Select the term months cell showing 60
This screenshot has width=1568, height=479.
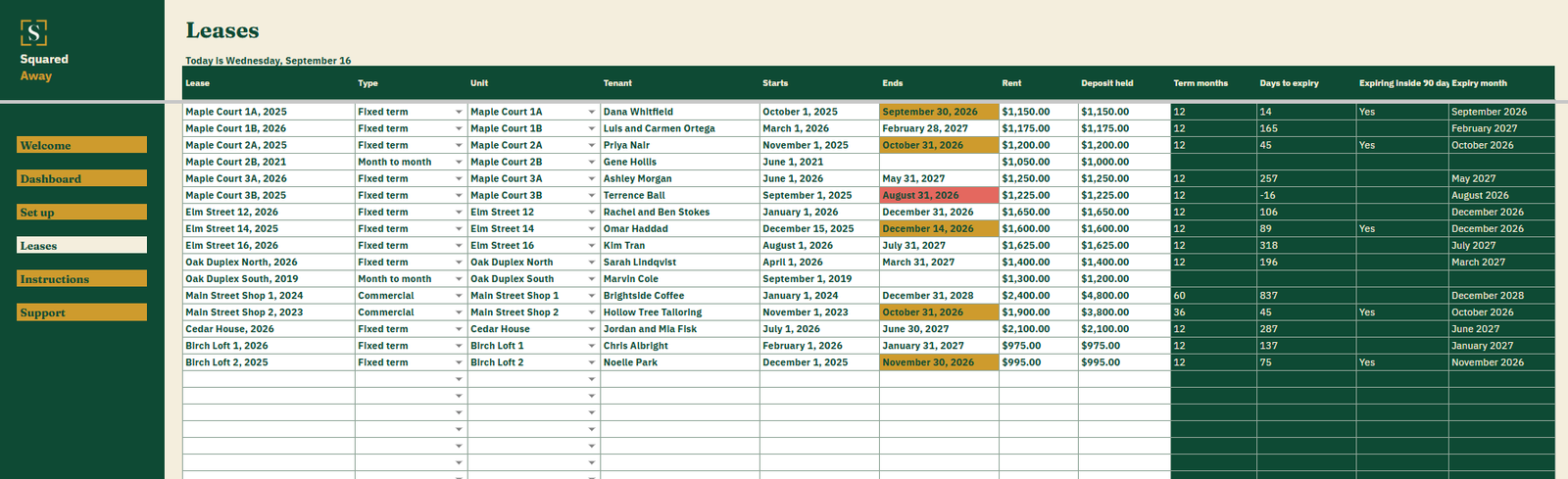coord(1213,296)
